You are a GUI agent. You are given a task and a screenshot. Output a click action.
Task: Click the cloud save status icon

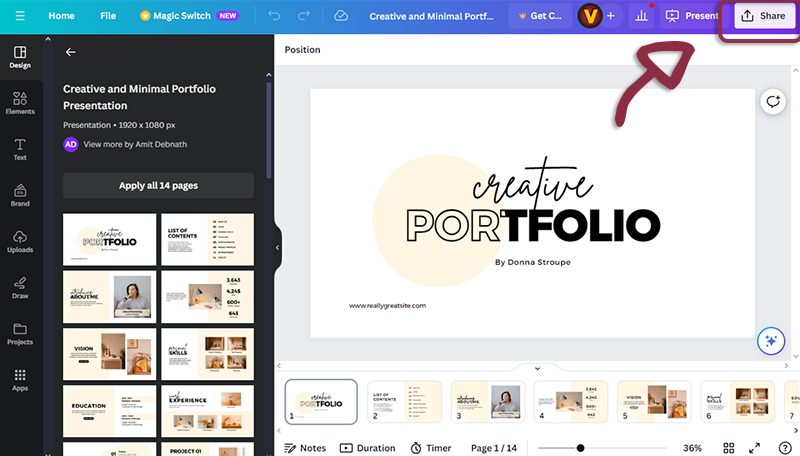[341, 16]
